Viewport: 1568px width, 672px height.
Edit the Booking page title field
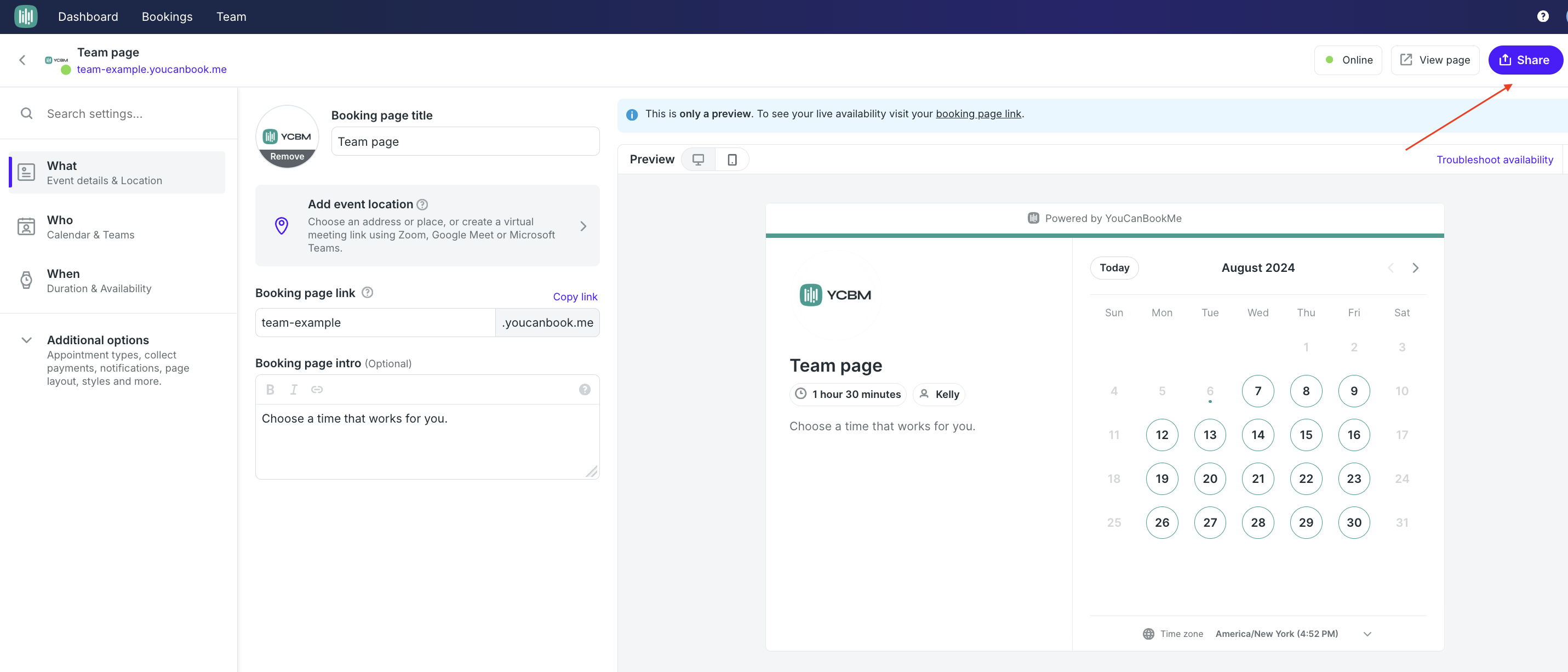(x=465, y=141)
